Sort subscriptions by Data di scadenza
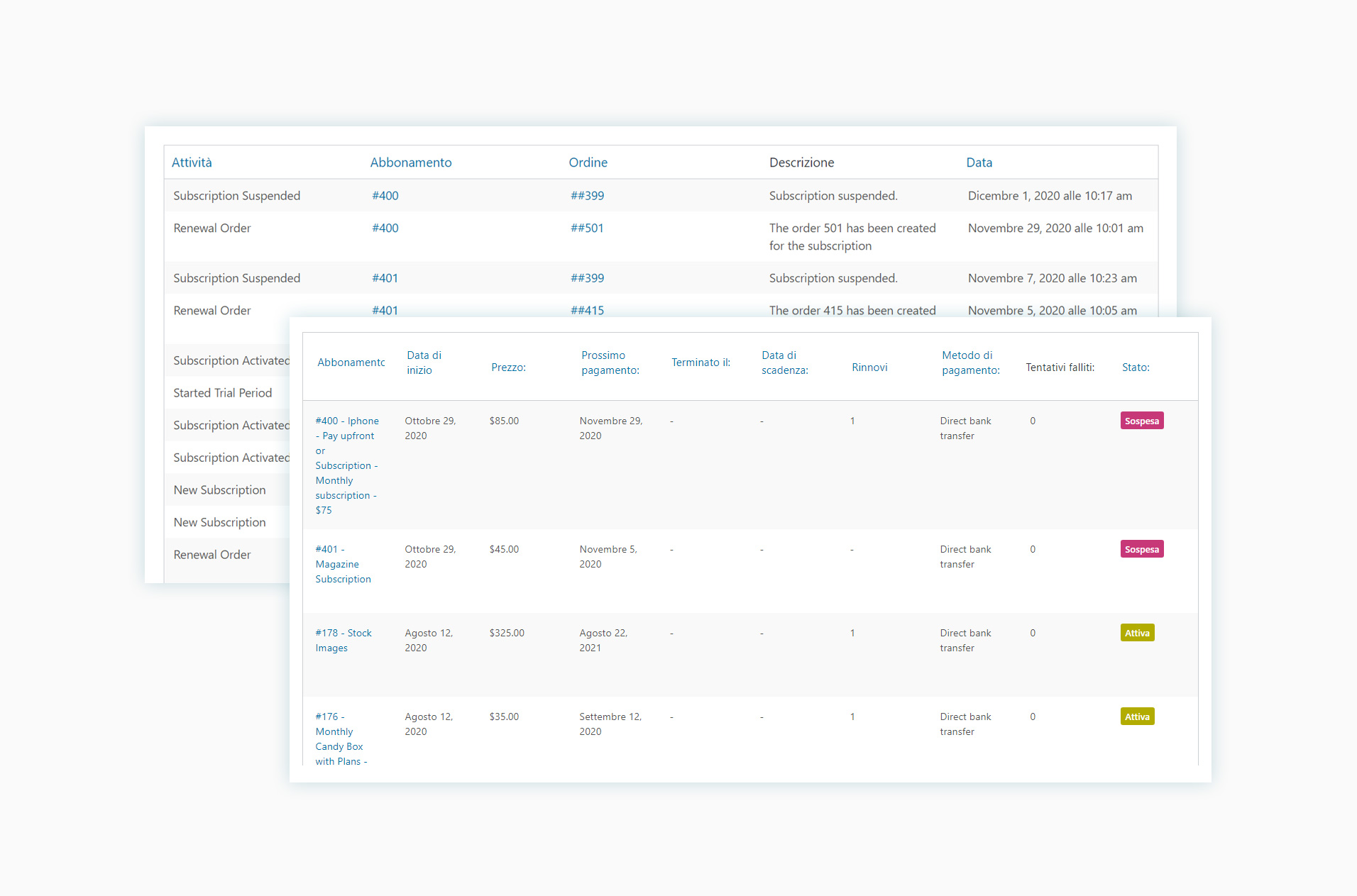This screenshot has width=1357, height=896. [x=785, y=363]
